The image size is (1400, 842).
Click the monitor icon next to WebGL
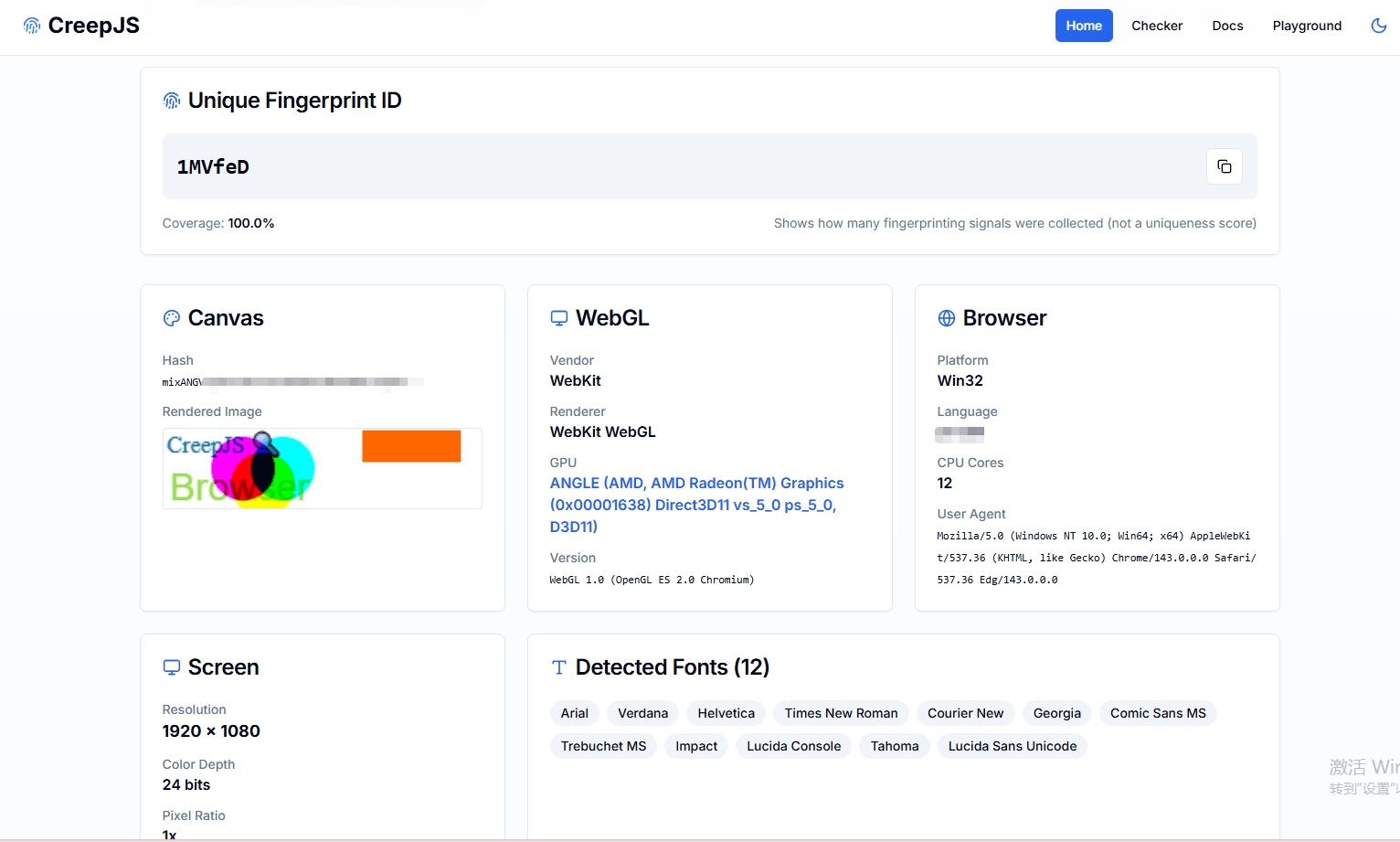559,318
